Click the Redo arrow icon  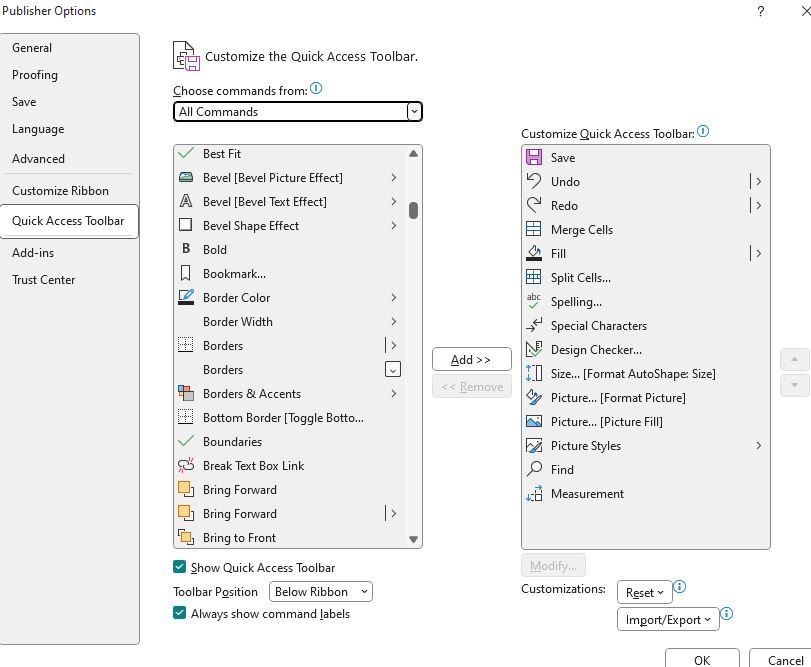pyautogui.click(x=534, y=205)
